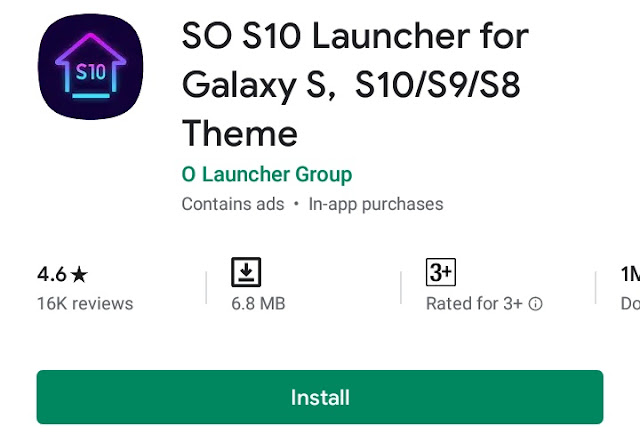Click the In-app purchases label
The image size is (640, 443).
[x=376, y=204]
